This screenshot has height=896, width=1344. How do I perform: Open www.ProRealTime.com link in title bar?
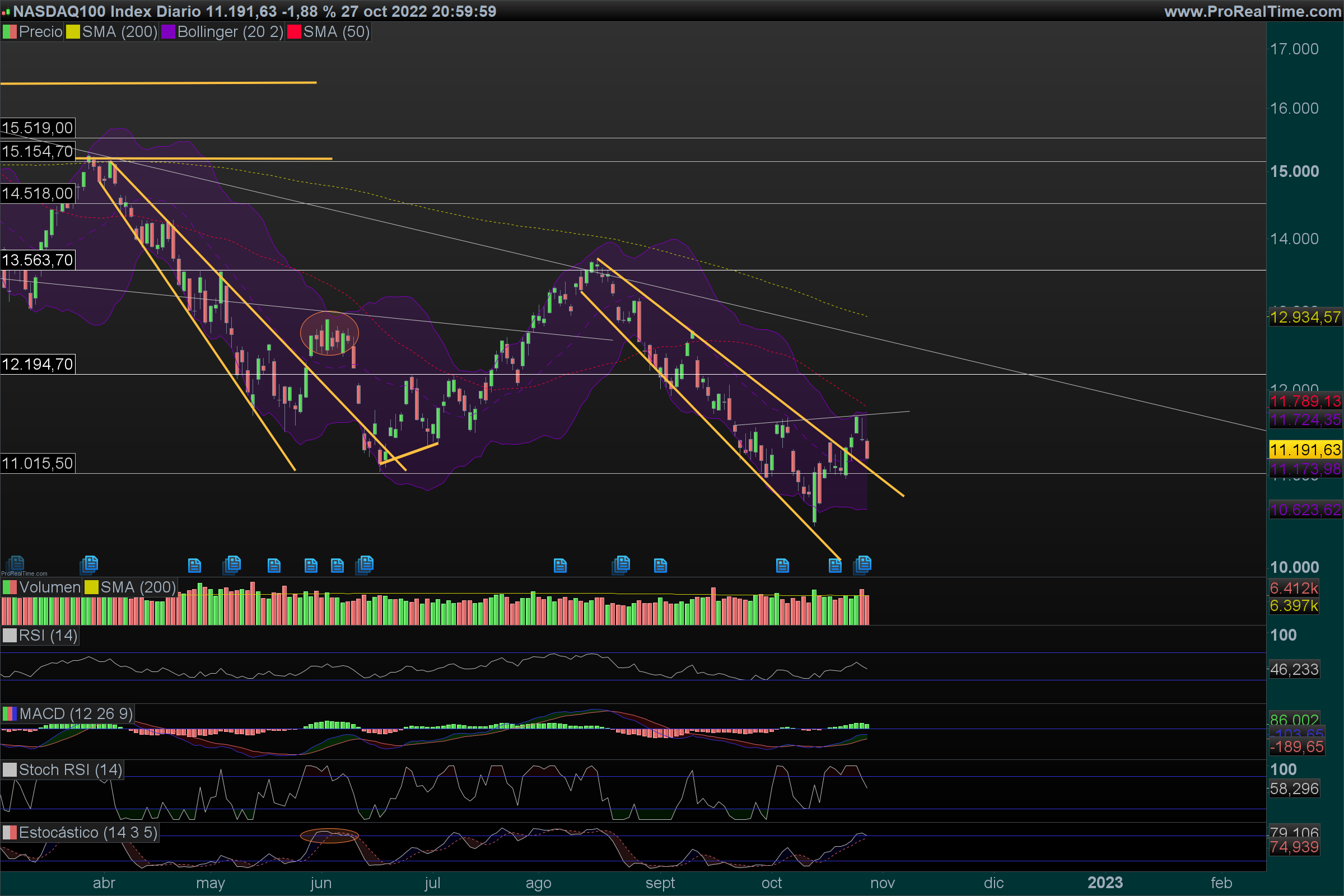point(1252,11)
